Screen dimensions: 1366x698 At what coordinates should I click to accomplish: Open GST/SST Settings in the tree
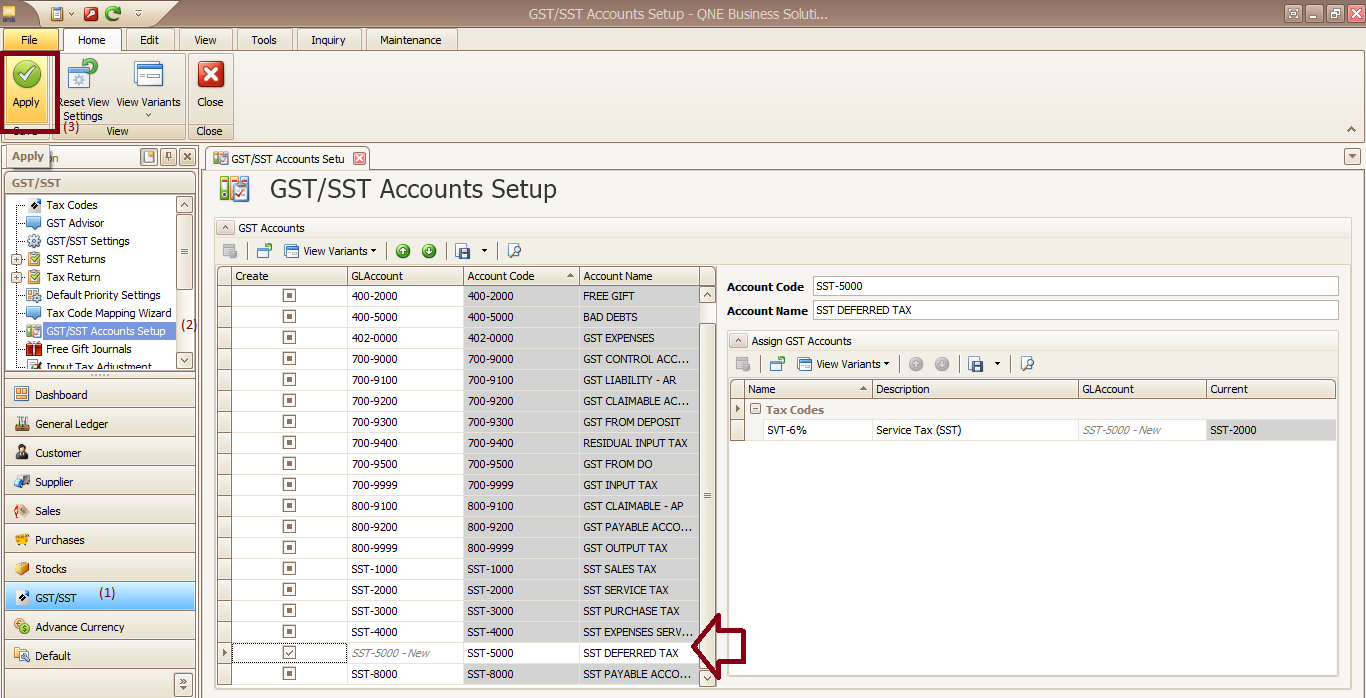pyautogui.click(x=88, y=241)
